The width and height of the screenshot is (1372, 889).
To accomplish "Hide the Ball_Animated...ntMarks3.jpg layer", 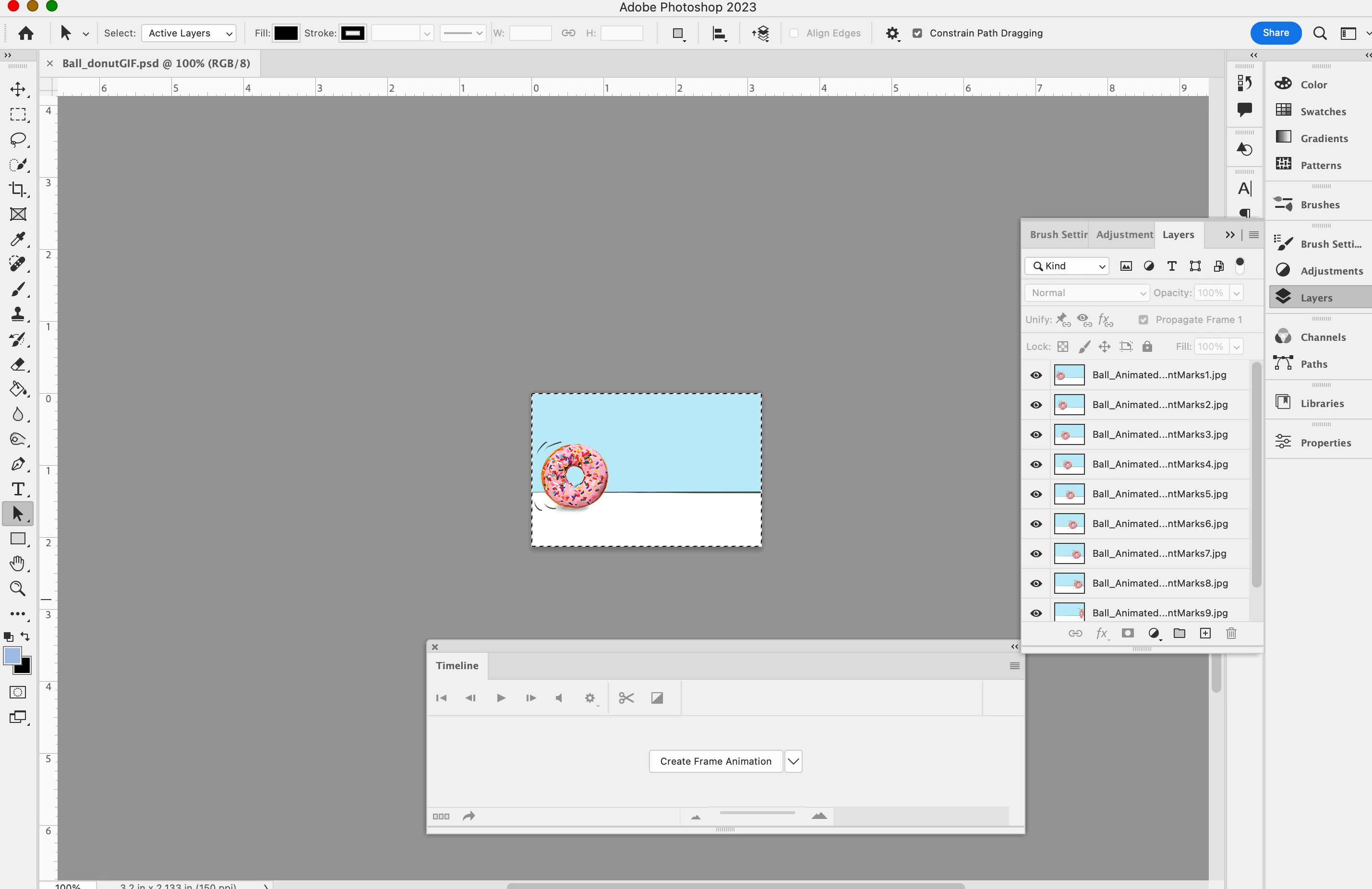I will [1036, 435].
